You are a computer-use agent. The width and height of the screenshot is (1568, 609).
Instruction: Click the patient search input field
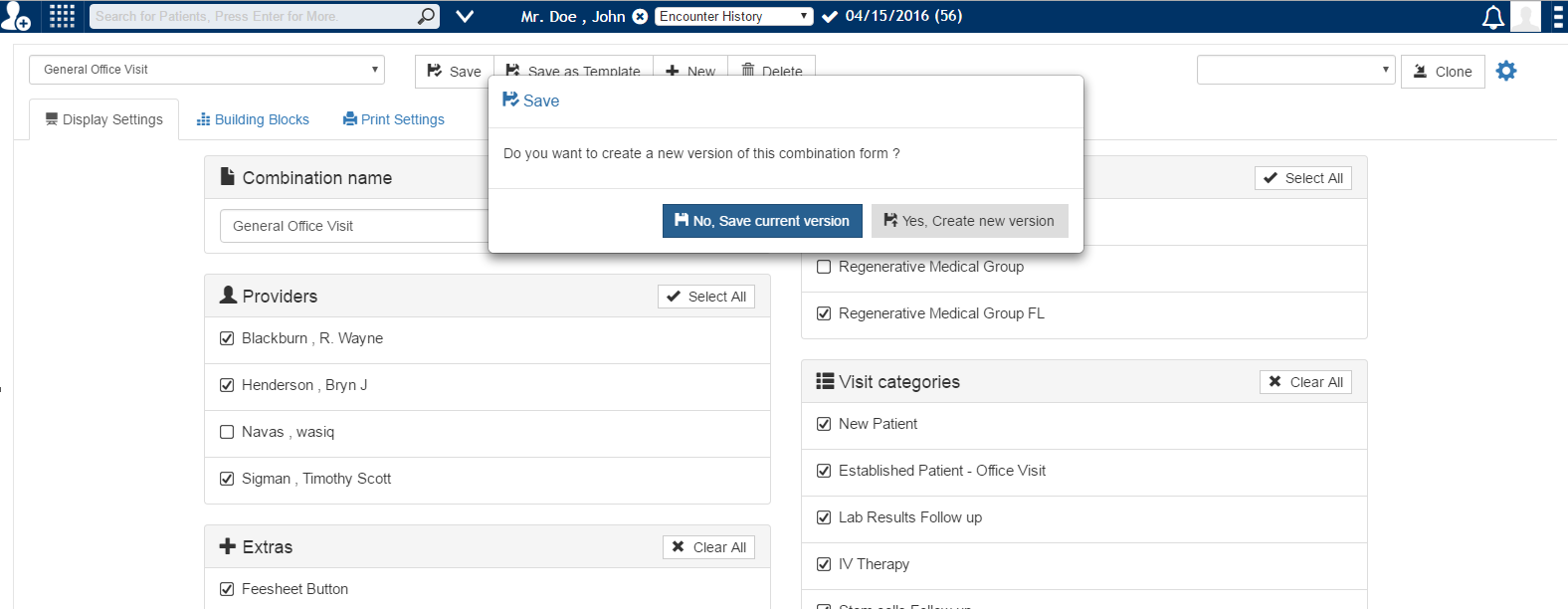point(254,17)
